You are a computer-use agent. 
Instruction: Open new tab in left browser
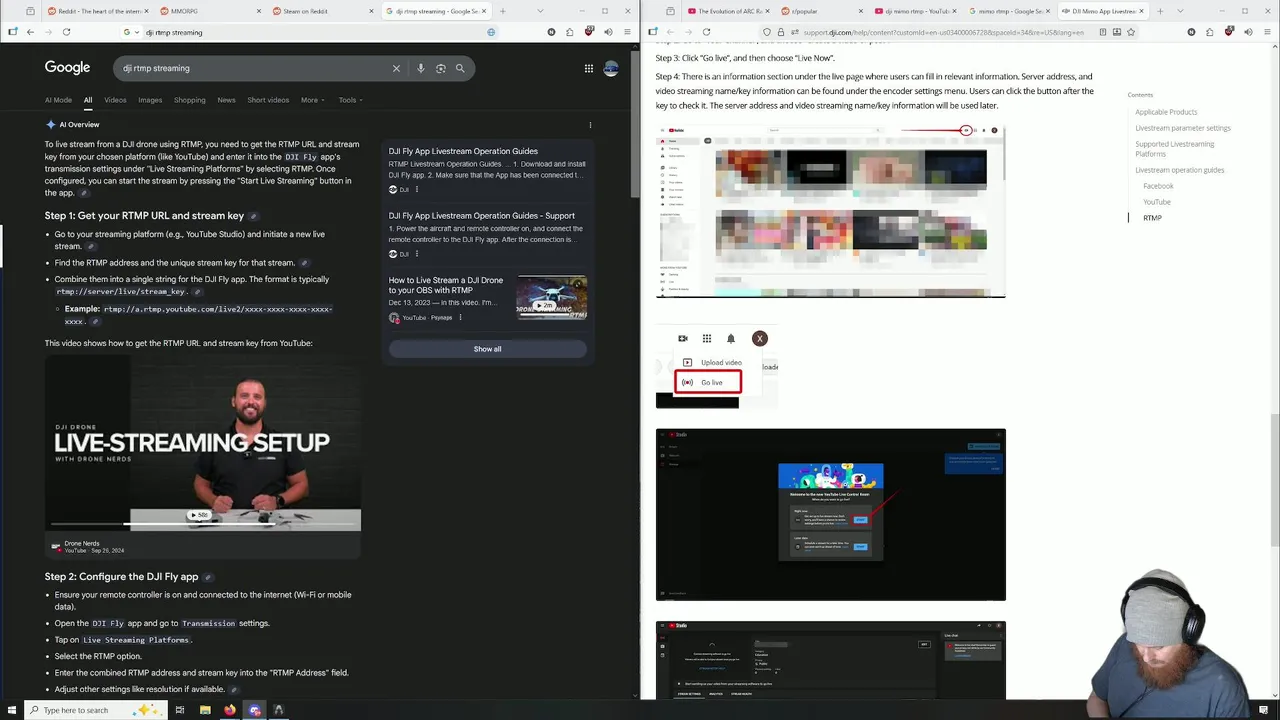(x=501, y=11)
